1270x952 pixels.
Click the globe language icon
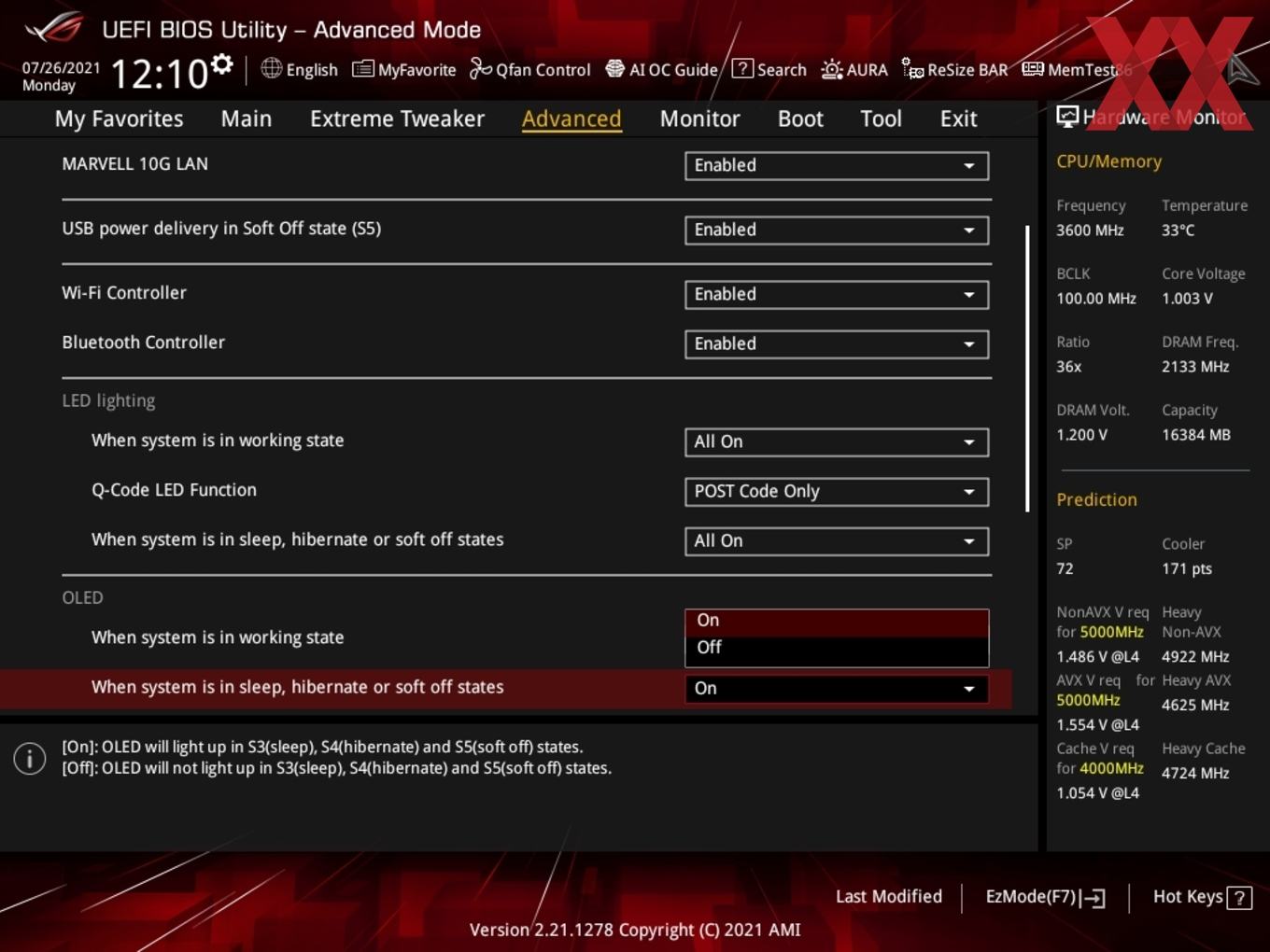(x=271, y=68)
